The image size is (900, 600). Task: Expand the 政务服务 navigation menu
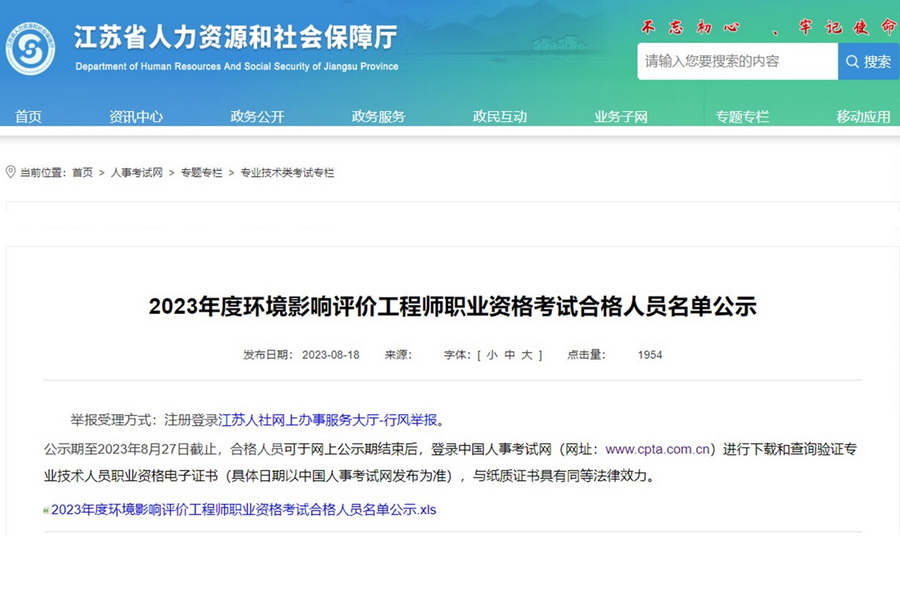tap(378, 116)
